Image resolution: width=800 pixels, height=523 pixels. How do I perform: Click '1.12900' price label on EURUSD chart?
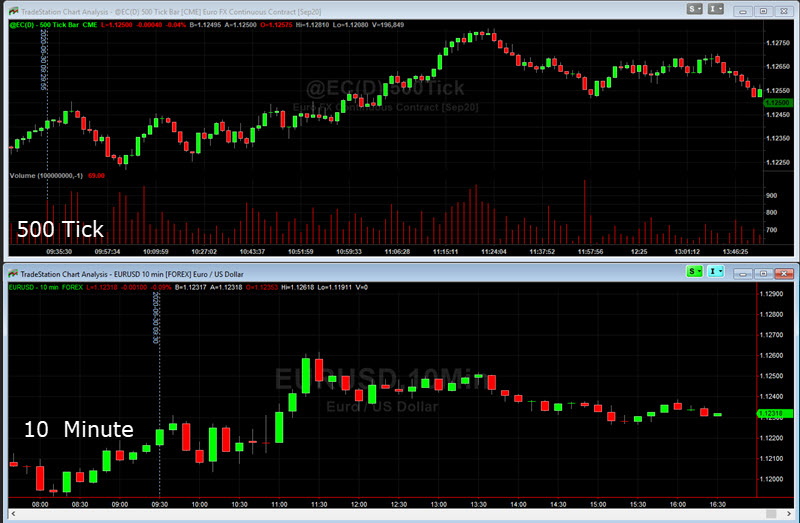point(771,294)
